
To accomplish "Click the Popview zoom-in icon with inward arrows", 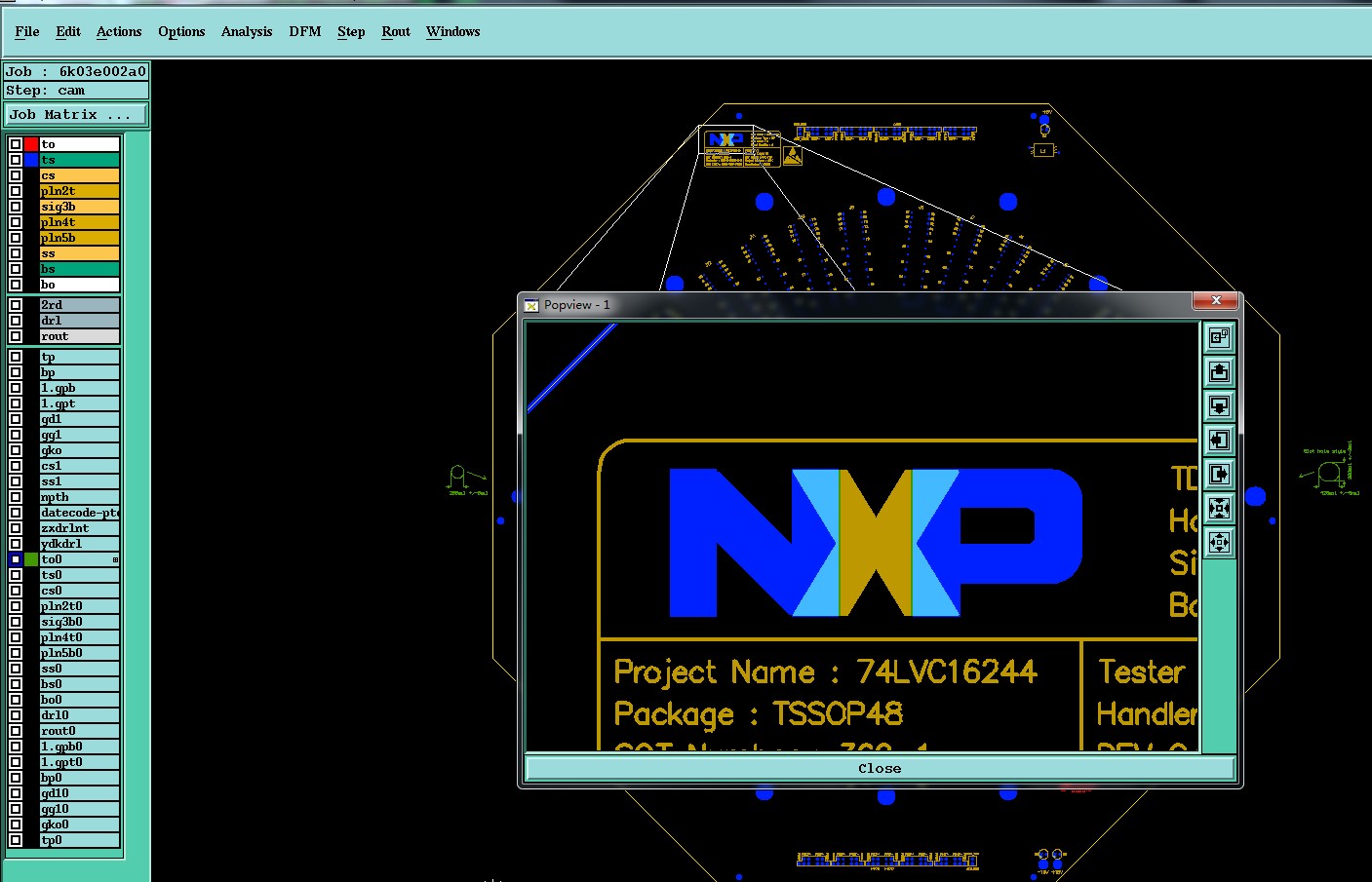I will [1219, 508].
